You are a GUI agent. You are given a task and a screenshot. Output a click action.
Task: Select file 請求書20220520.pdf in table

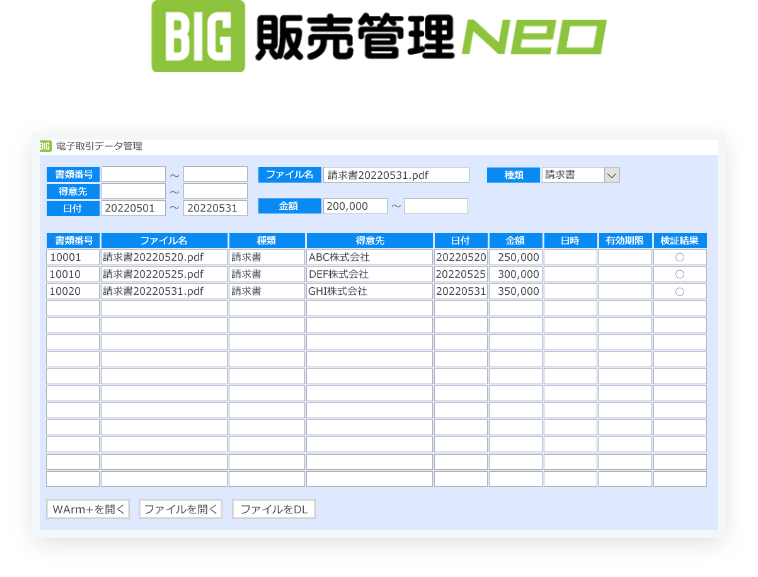coord(164,257)
